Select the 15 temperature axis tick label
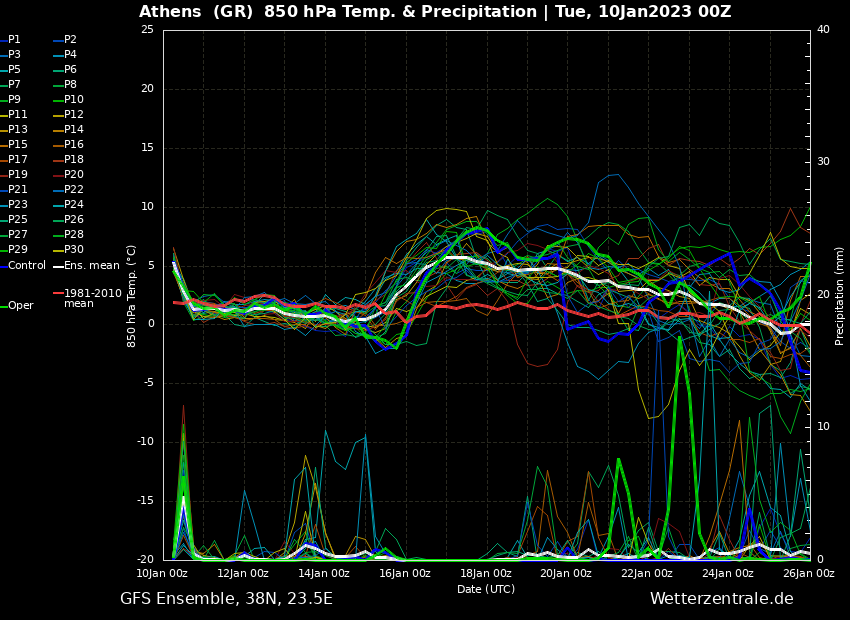 [147, 148]
